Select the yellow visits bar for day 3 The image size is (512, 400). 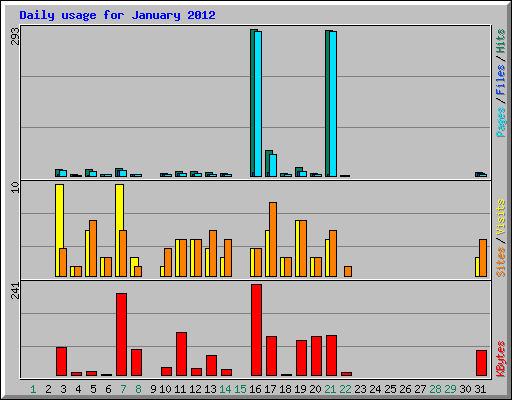(59, 230)
